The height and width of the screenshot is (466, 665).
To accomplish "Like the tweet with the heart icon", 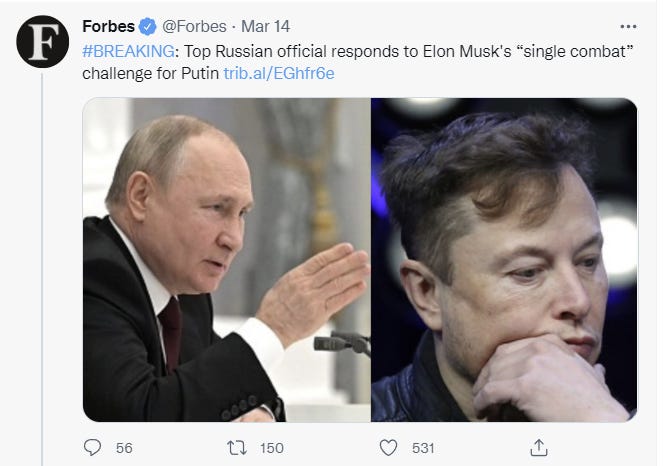I will 388,447.
